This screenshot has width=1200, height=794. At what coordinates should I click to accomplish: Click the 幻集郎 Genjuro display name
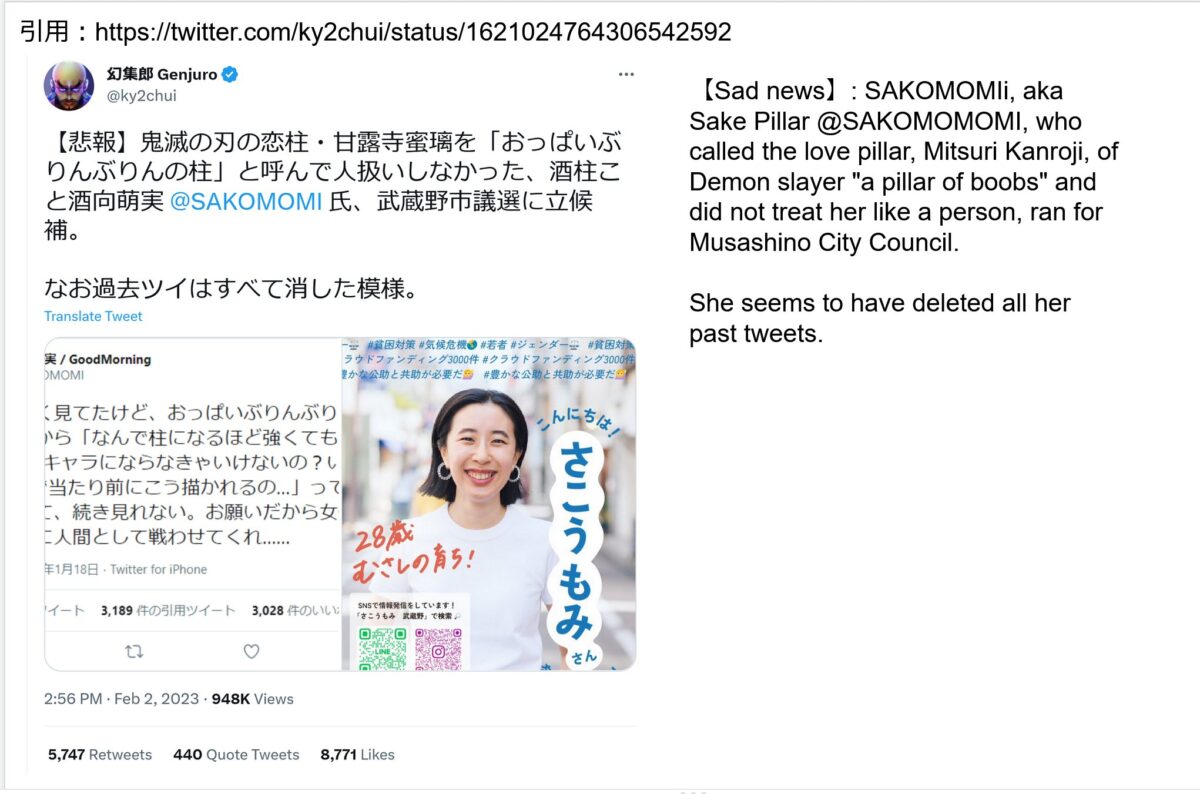coord(161,74)
